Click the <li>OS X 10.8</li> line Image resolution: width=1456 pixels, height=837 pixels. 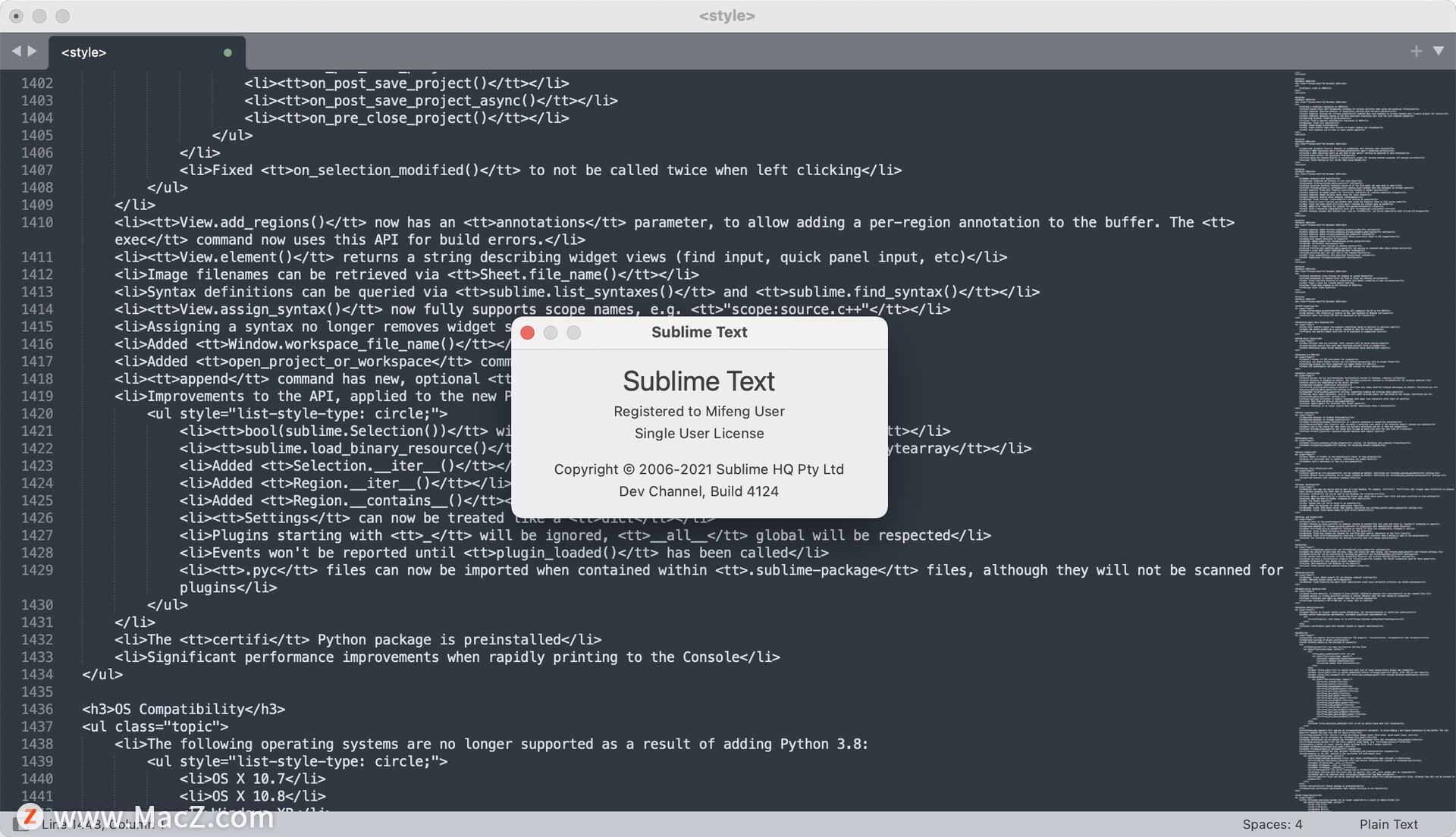point(253,796)
